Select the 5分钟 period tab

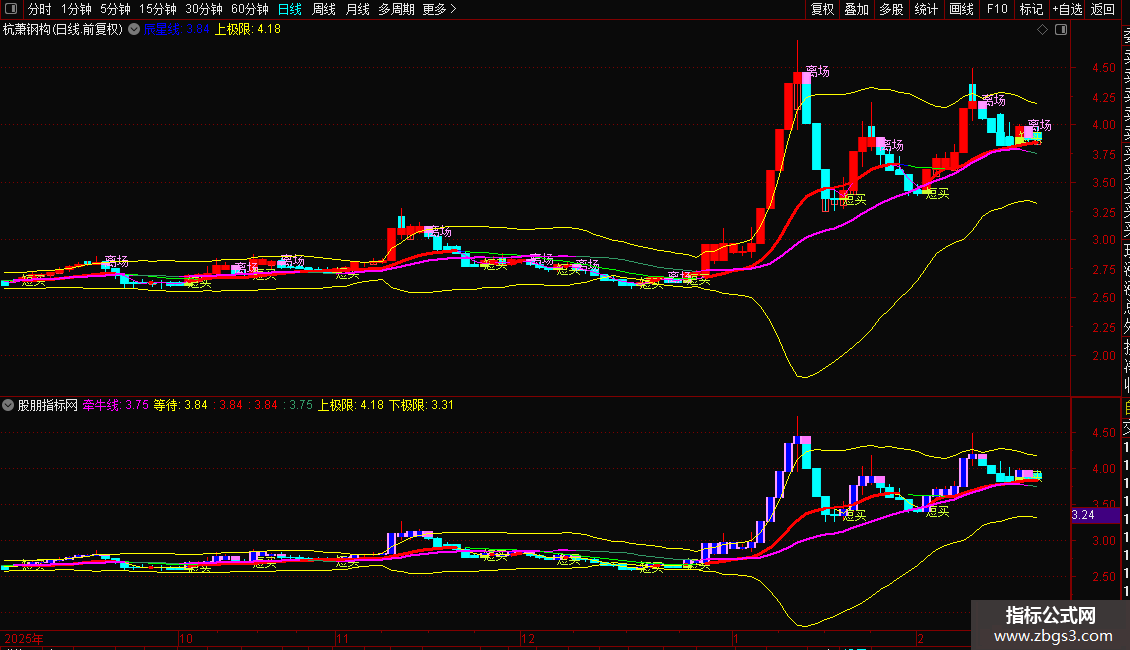click(x=115, y=9)
